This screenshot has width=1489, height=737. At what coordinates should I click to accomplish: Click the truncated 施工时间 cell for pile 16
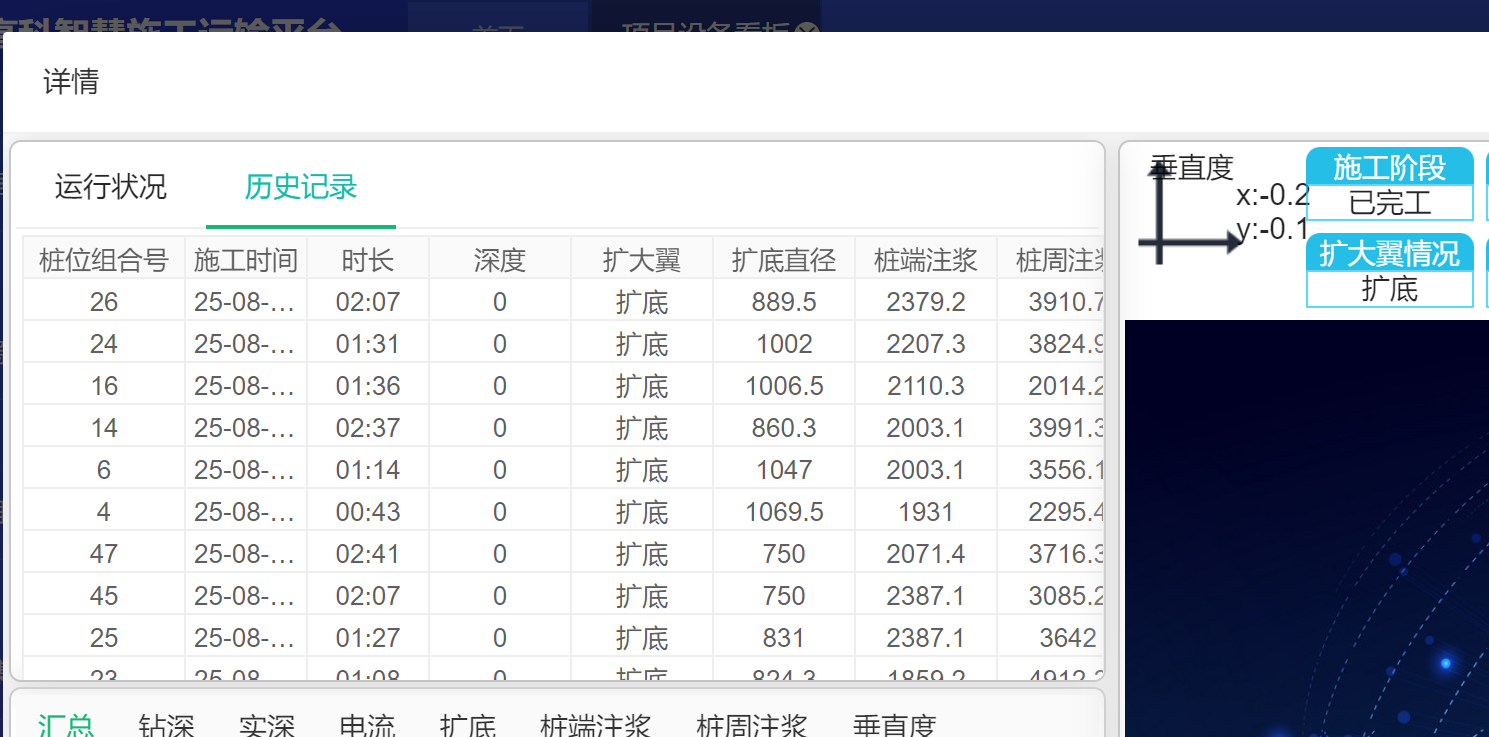tap(245, 386)
